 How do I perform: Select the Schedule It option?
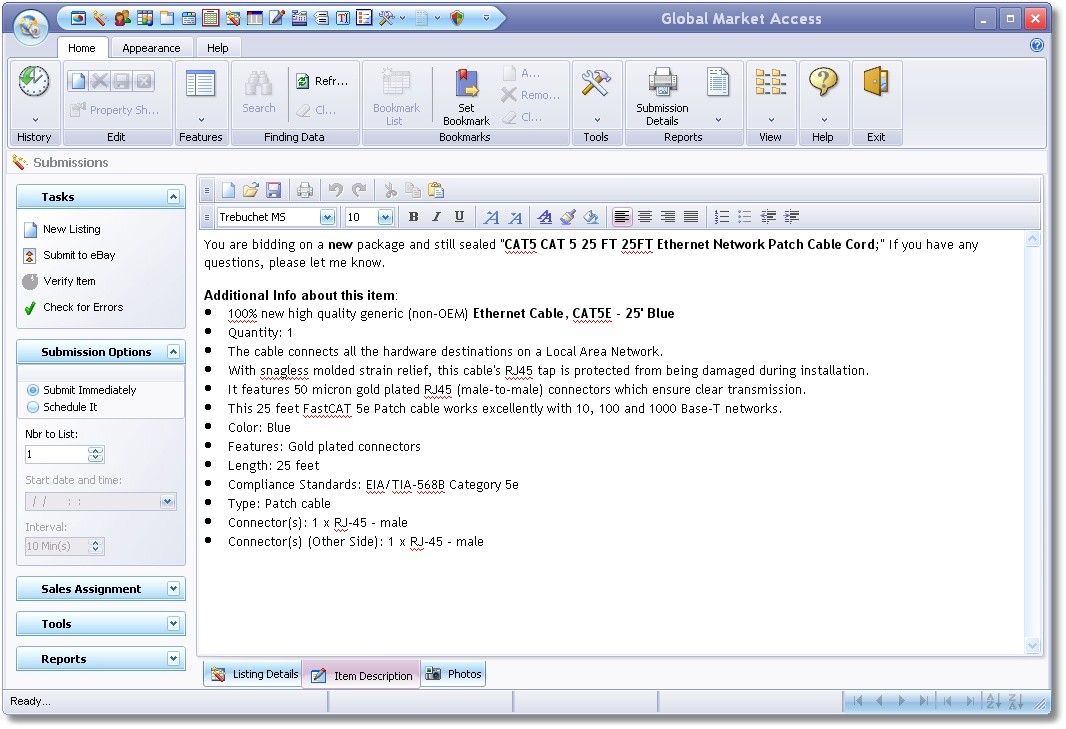[x=33, y=407]
